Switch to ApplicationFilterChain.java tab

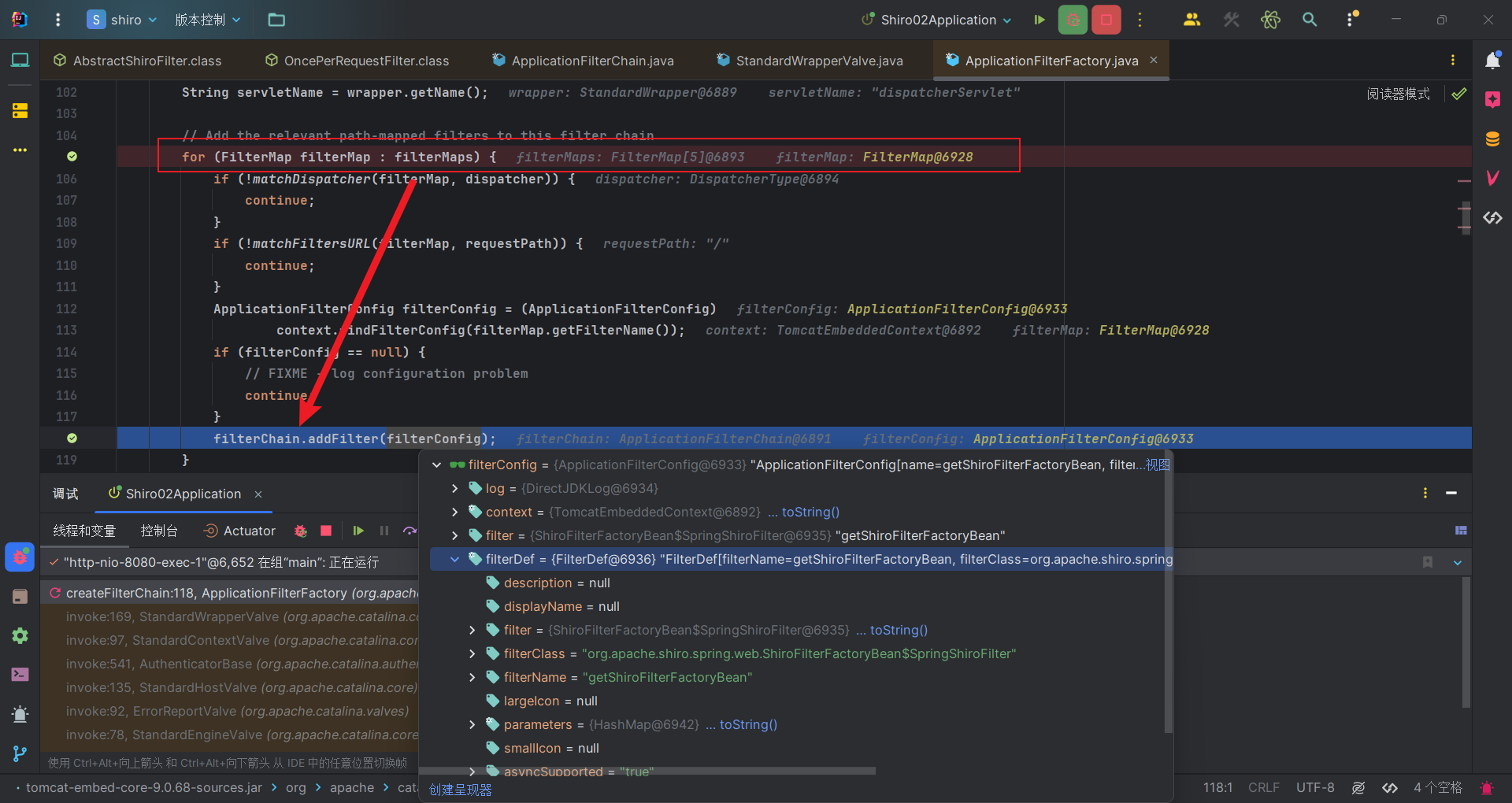583,61
